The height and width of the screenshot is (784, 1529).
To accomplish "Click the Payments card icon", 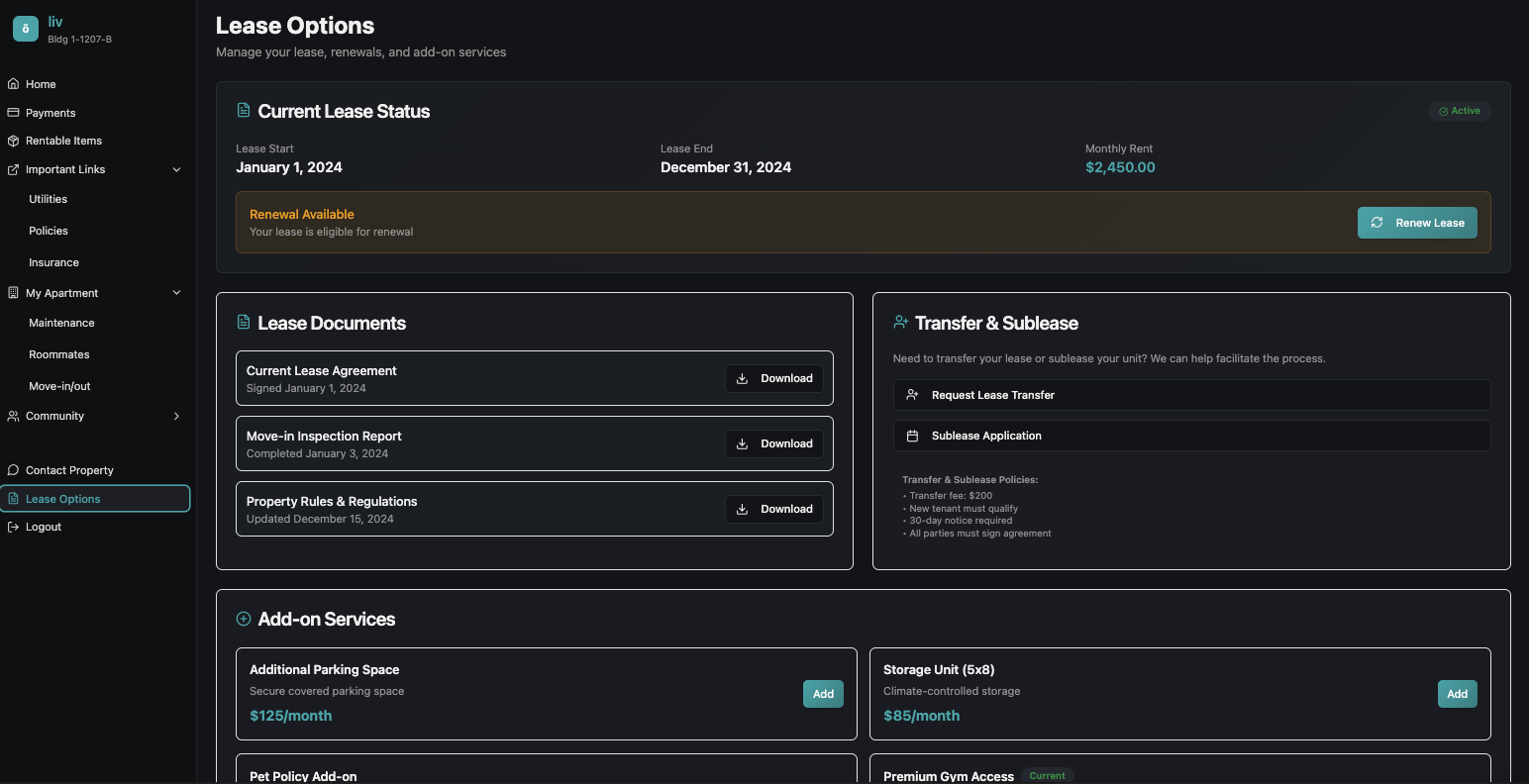I will [x=13, y=113].
